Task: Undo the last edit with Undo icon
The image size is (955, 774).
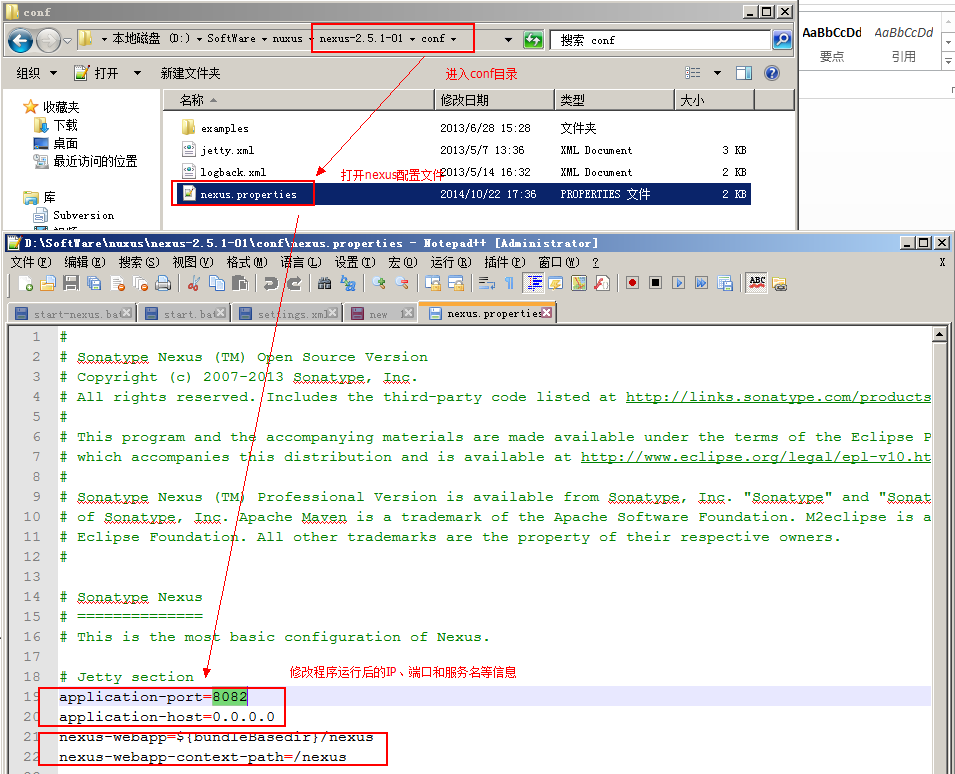Action: (271, 283)
